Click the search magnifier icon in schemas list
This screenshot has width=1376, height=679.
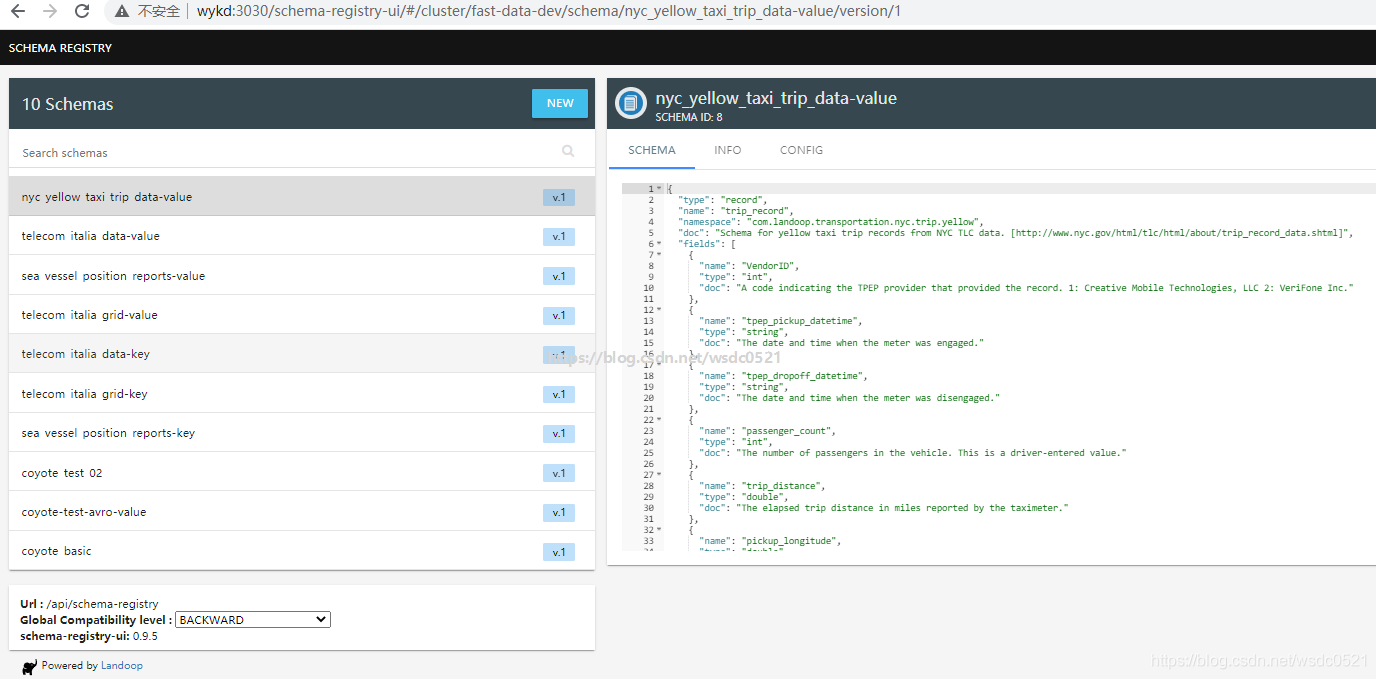coord(568,152)
